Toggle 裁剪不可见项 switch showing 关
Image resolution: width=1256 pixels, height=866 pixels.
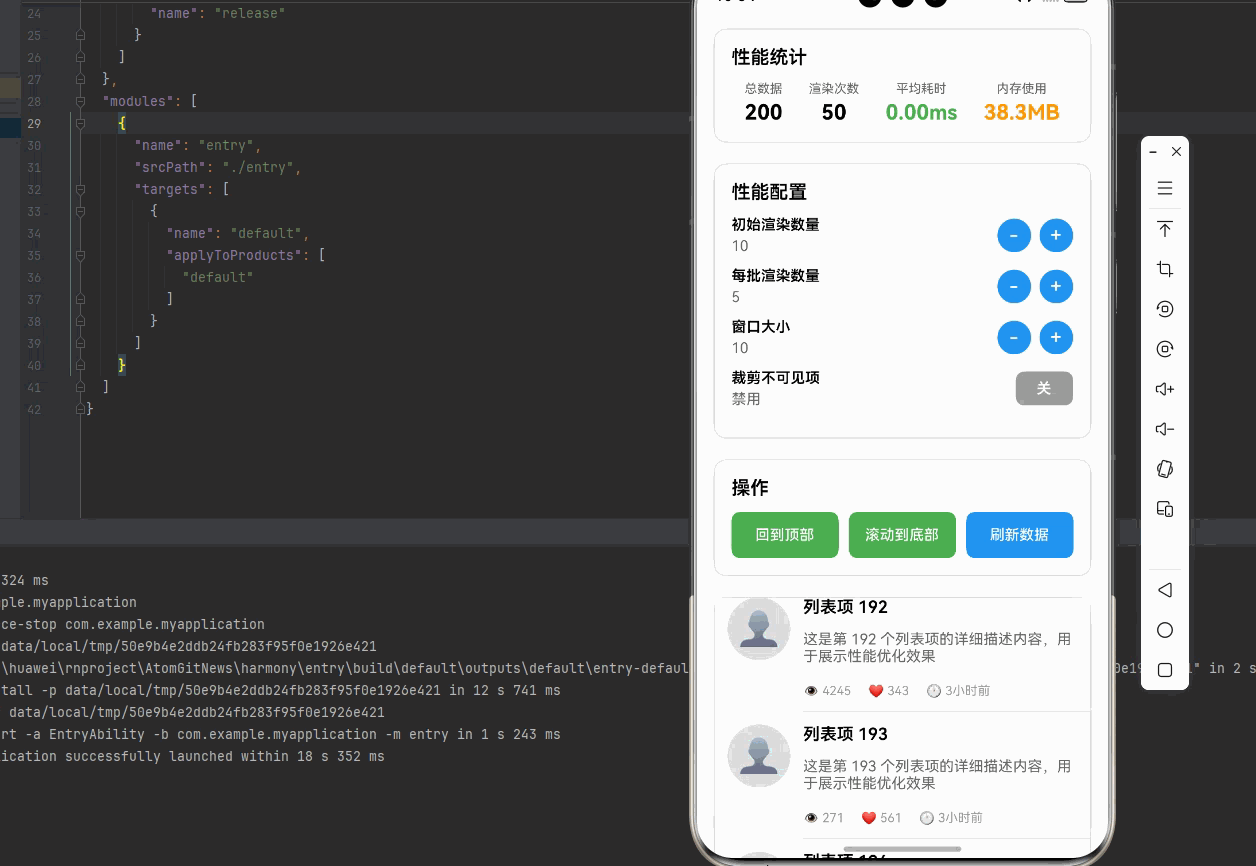(x=1044, y=388)
